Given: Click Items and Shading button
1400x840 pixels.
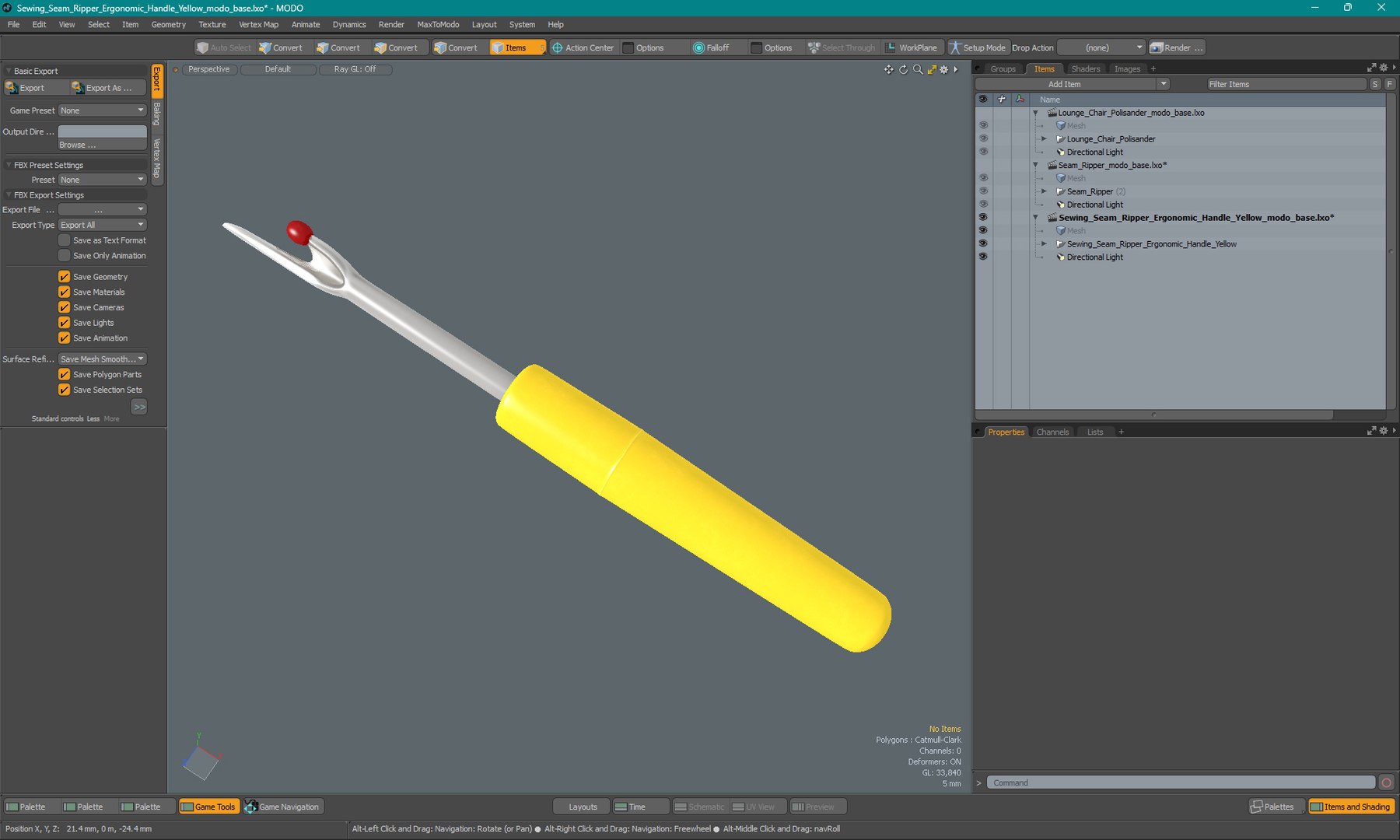Looking at the screenshot, I should (x=1351, y=807).
